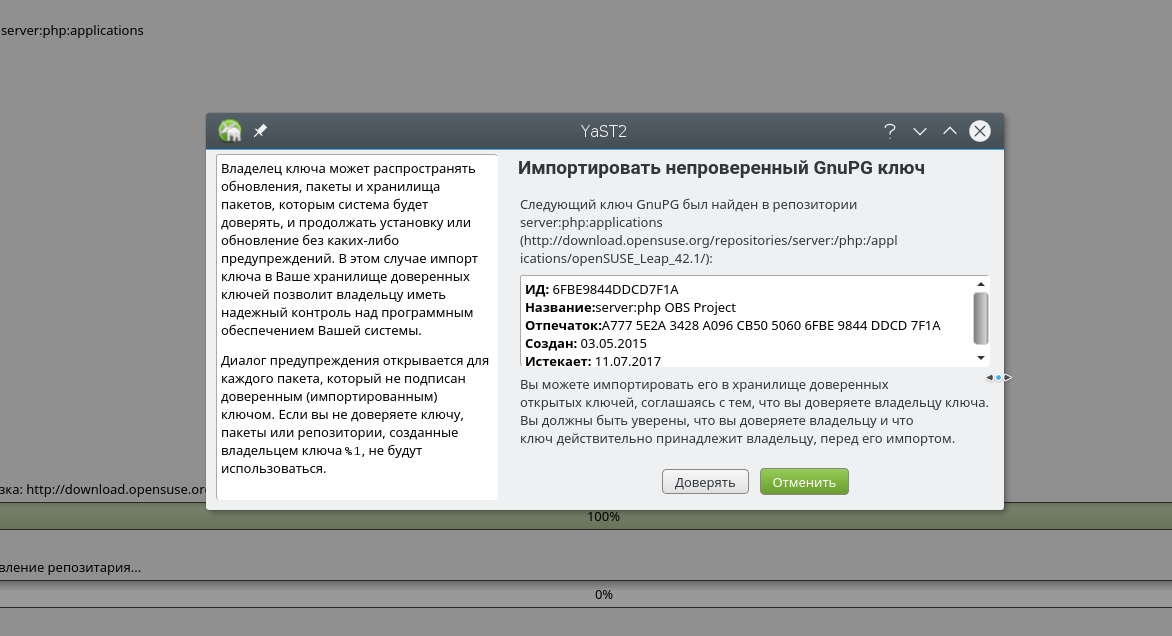Click the help paragraph starting Владелец ключа
The height and width of the screenshot is (636, 1172).
point(350,249)
